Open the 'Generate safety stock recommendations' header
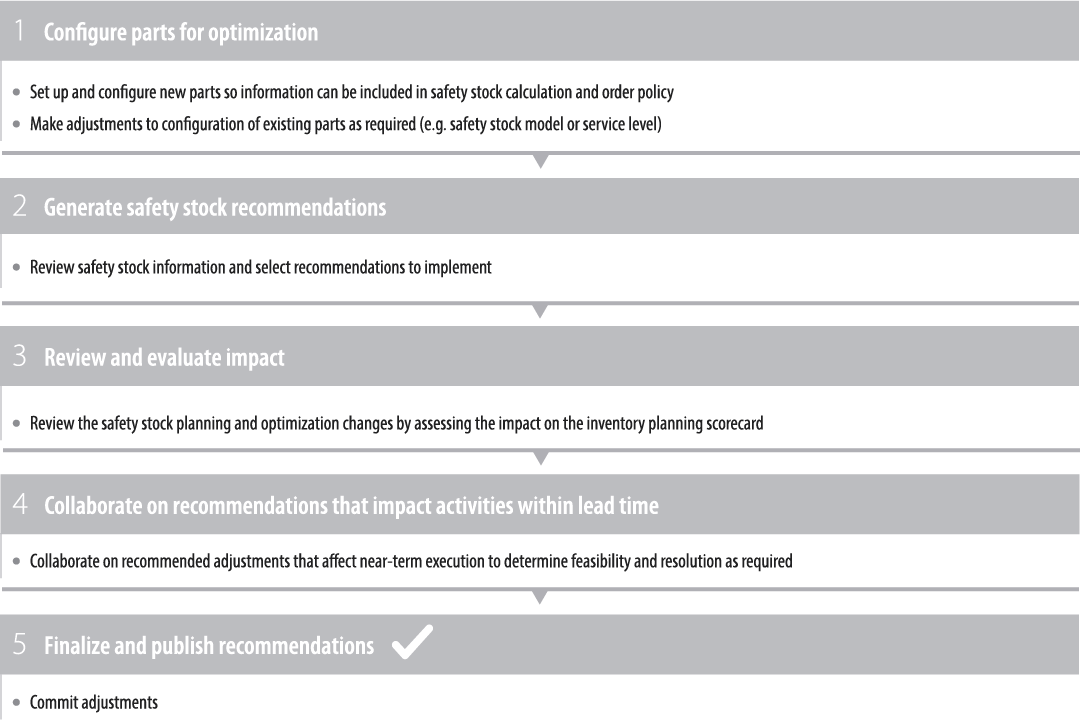Screen dimensions: 1080x720 [x=215, y=207]
